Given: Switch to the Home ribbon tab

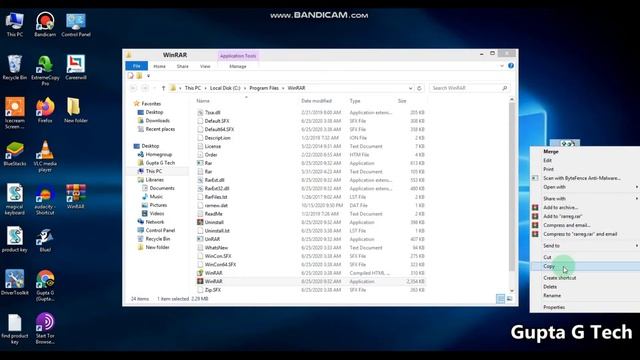Looking at the screenshot, I should coord(159,66).
